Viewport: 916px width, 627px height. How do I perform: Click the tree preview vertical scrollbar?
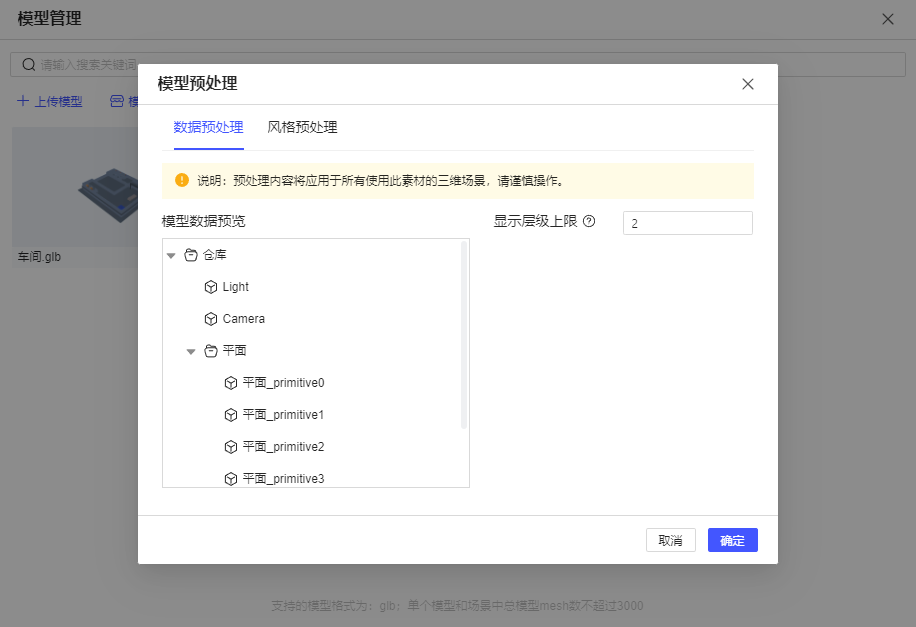click(464, 335)
